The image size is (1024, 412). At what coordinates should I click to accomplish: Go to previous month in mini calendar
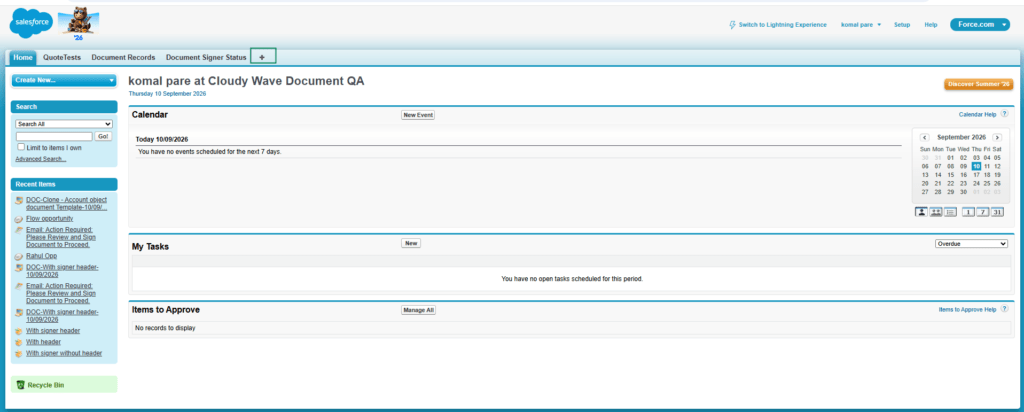tap(924, 137)
